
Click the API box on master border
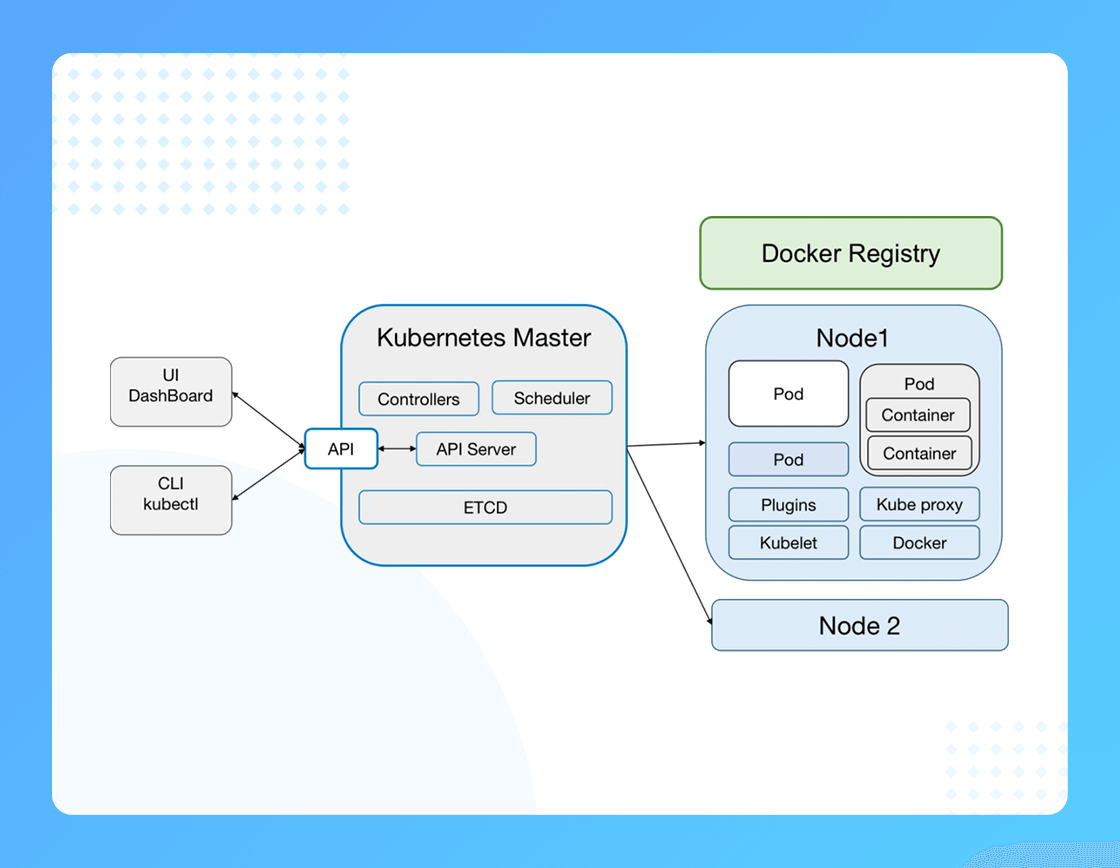click(341, 449)
